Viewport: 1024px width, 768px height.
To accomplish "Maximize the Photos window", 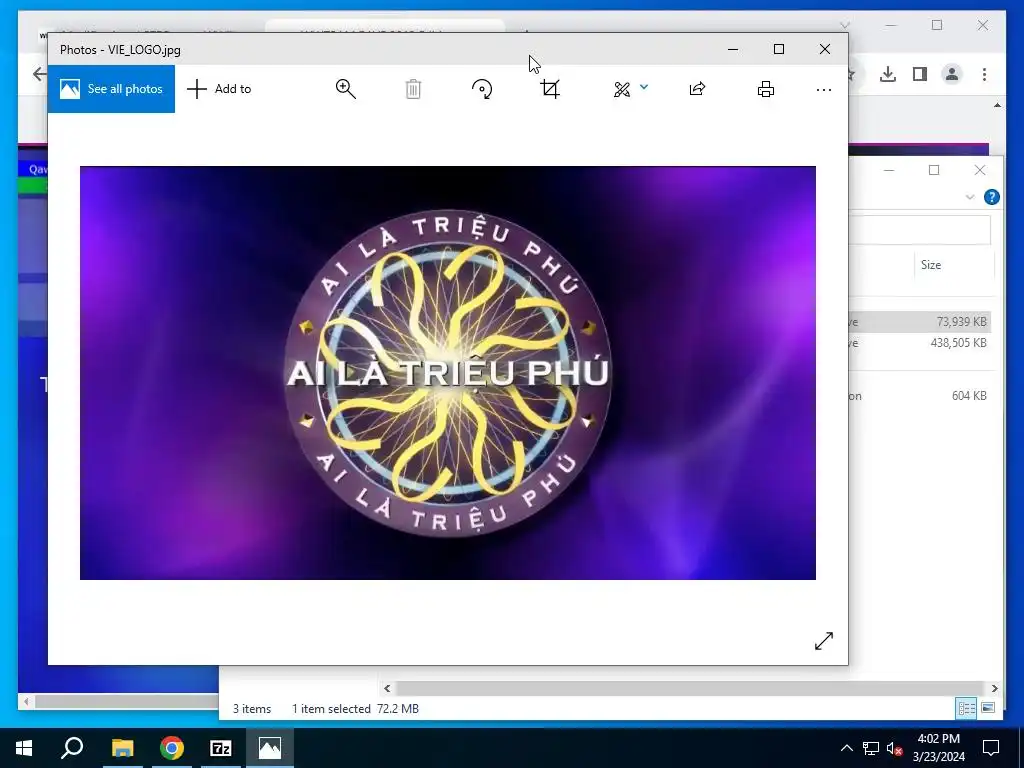I will click(779, 49).
